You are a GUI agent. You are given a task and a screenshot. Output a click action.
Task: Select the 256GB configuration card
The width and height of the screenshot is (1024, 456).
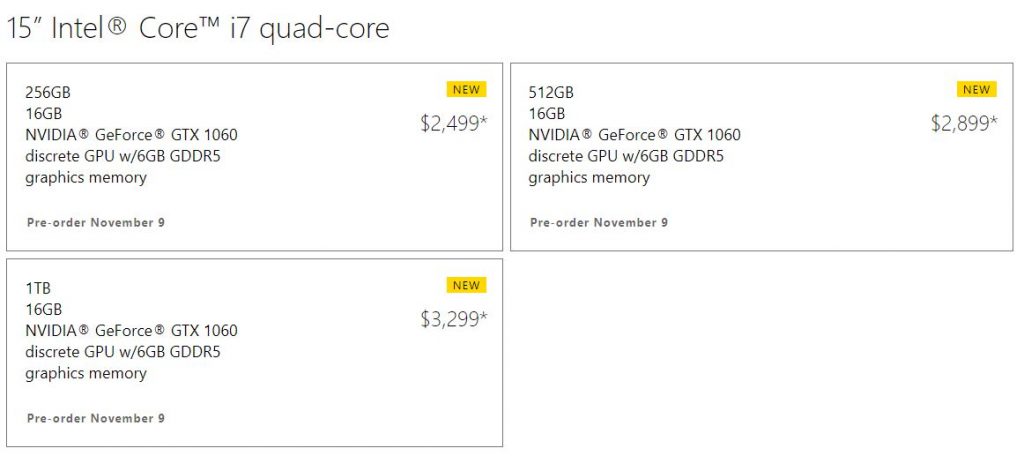point(254,157)
